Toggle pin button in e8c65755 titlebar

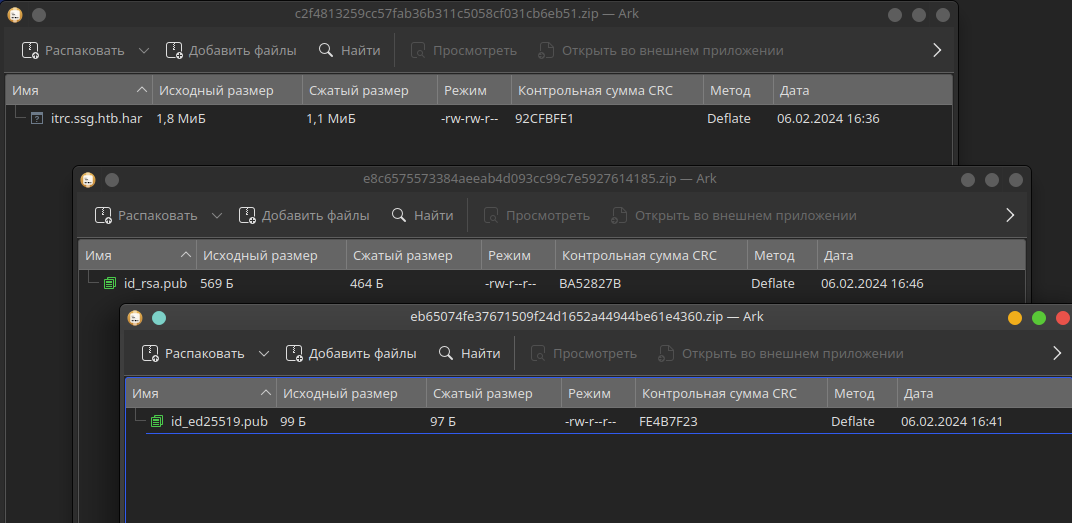coord(111,180)
